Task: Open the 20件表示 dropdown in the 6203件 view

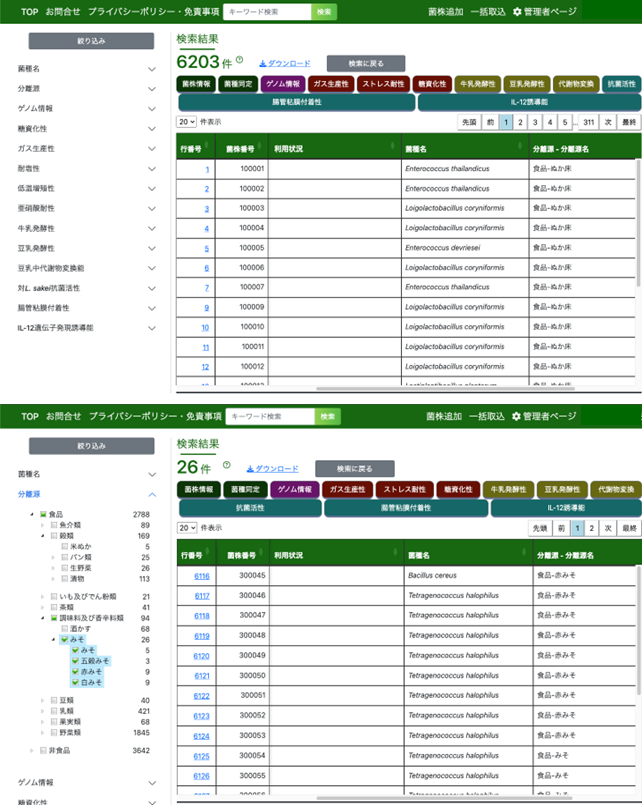Action: (x=186, y=122)
